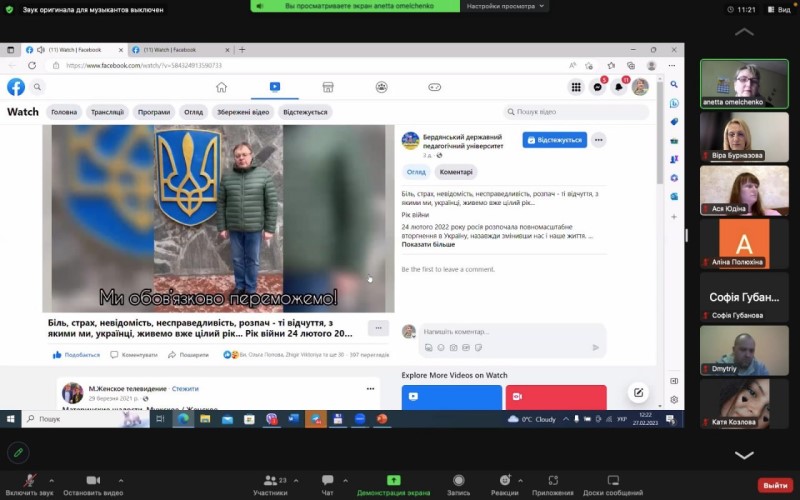Click the Windows Start button

click(10, 419)
